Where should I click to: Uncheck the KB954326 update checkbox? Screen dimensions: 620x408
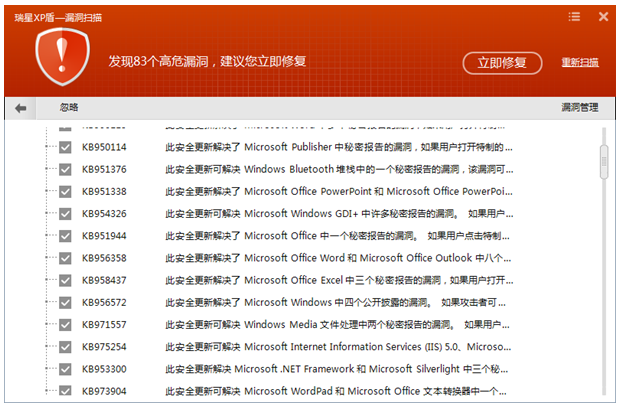click(x=65, y=213)
